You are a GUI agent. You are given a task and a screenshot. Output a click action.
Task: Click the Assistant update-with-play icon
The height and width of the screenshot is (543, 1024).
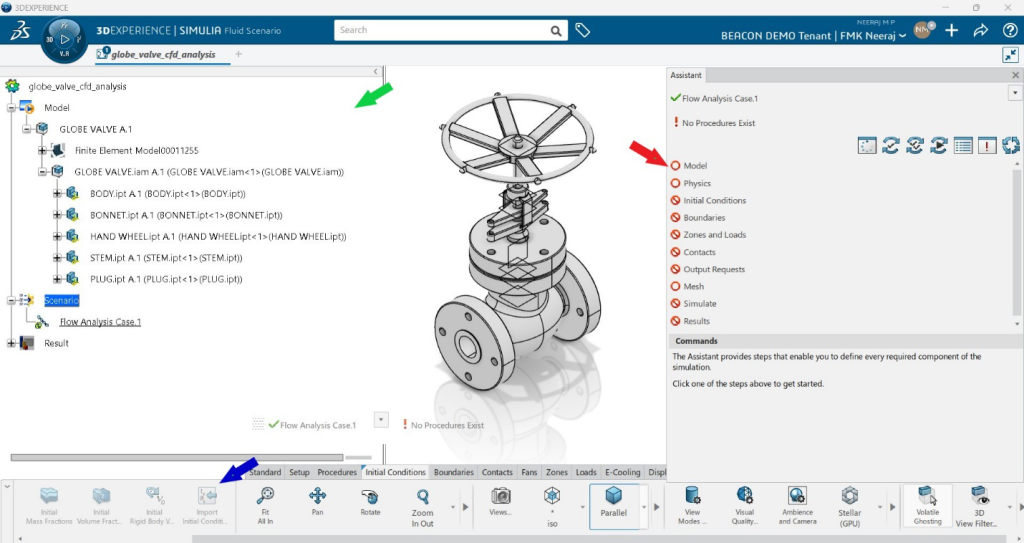tap(938, 145)
